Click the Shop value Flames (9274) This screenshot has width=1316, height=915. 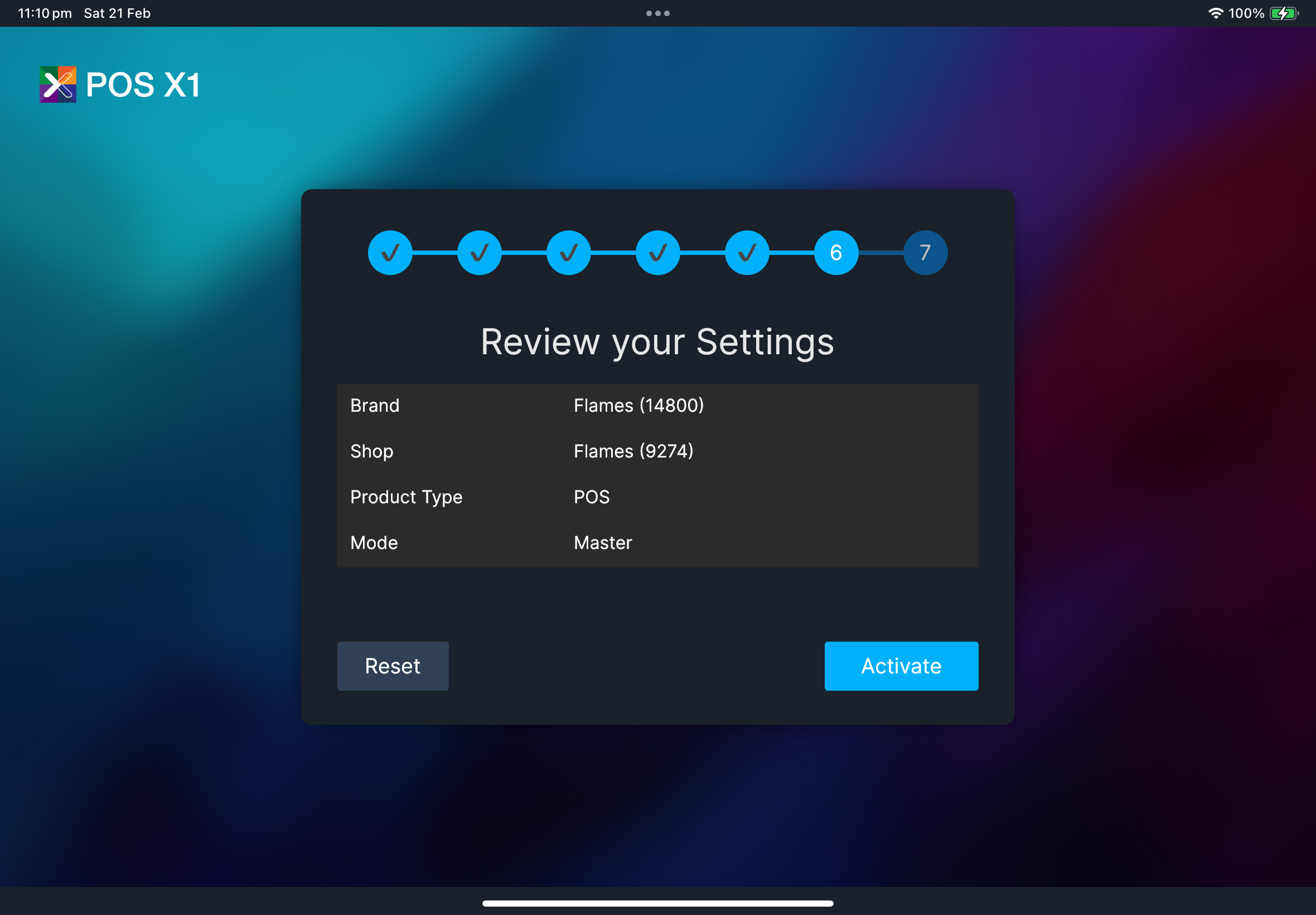[633, 451]
